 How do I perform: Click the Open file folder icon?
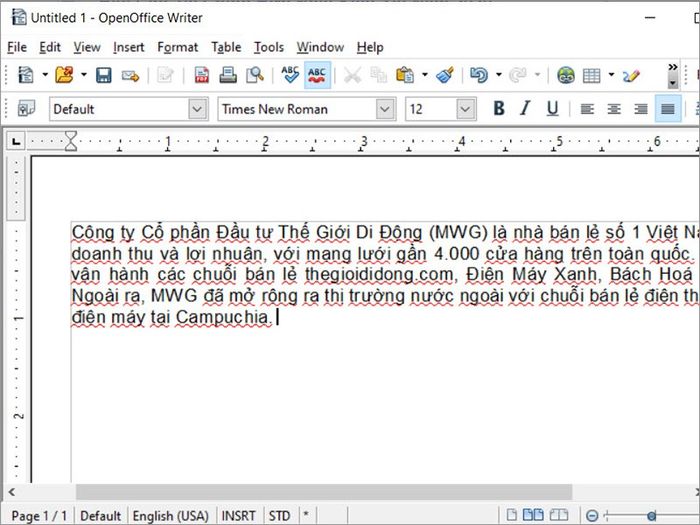(x=64, y=75)
